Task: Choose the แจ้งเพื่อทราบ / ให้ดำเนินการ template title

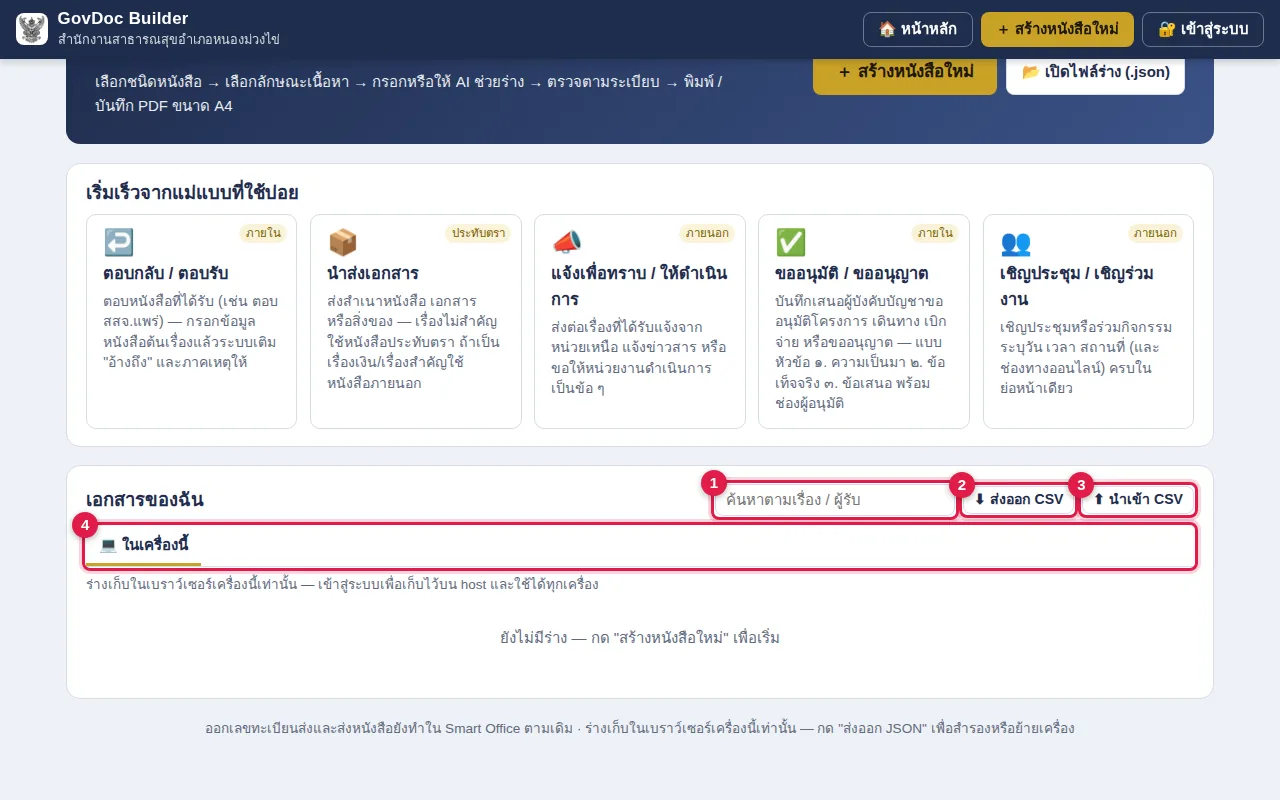Action: point(639,286)
